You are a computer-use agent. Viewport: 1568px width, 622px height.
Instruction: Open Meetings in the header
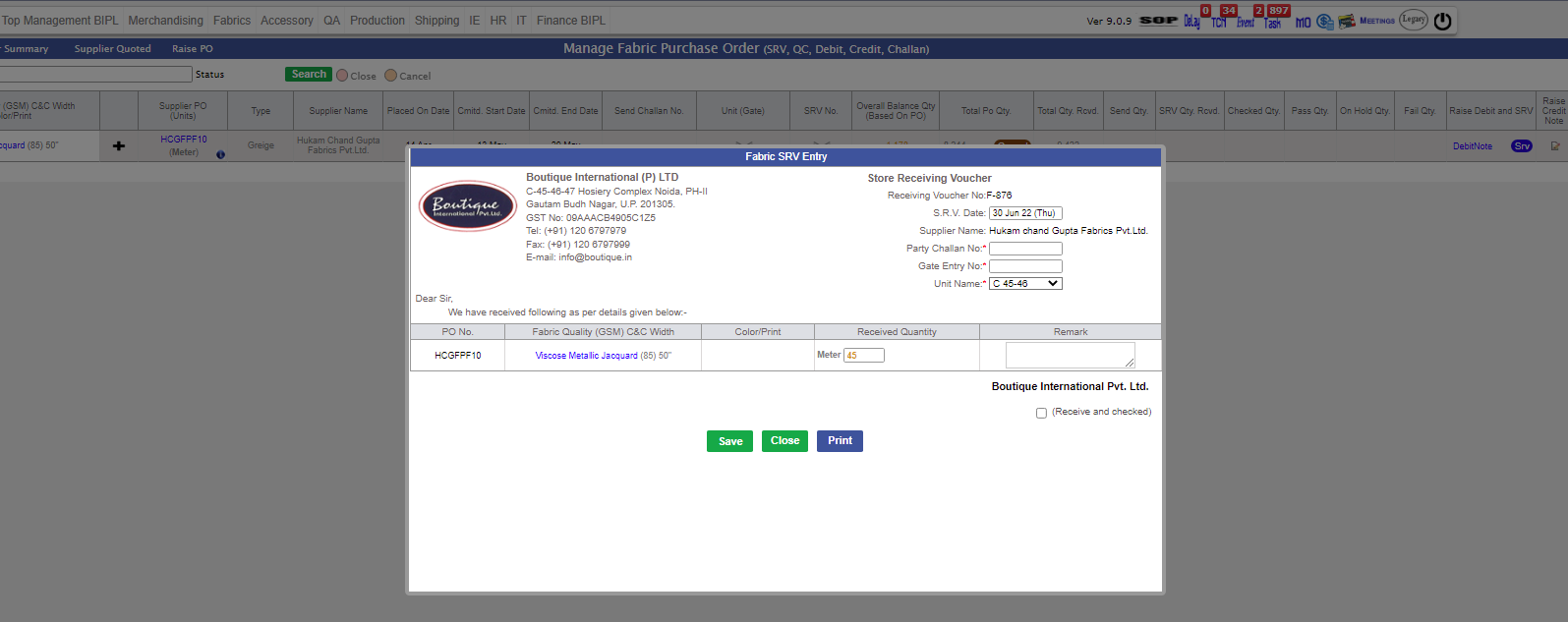[x=1377, y=21]
